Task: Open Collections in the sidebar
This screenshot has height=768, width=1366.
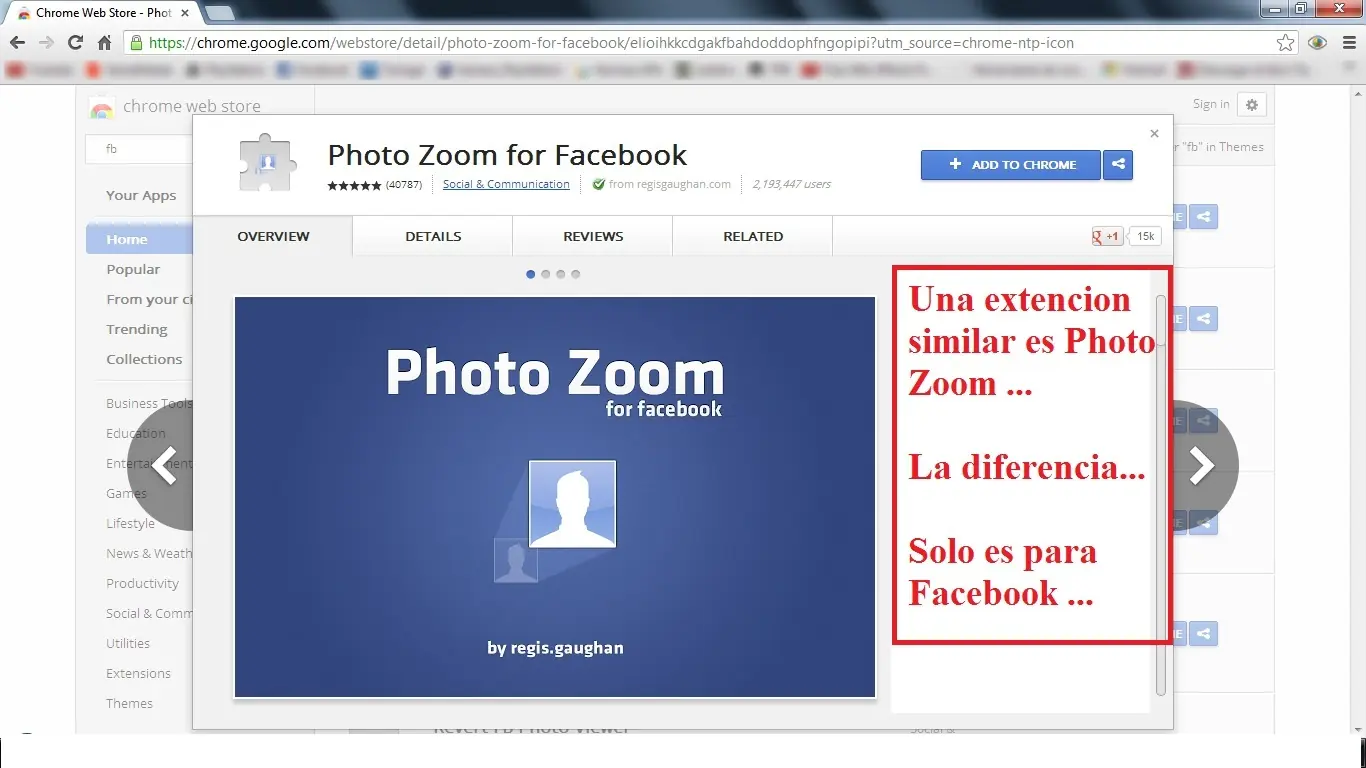Action: point(144,359)
